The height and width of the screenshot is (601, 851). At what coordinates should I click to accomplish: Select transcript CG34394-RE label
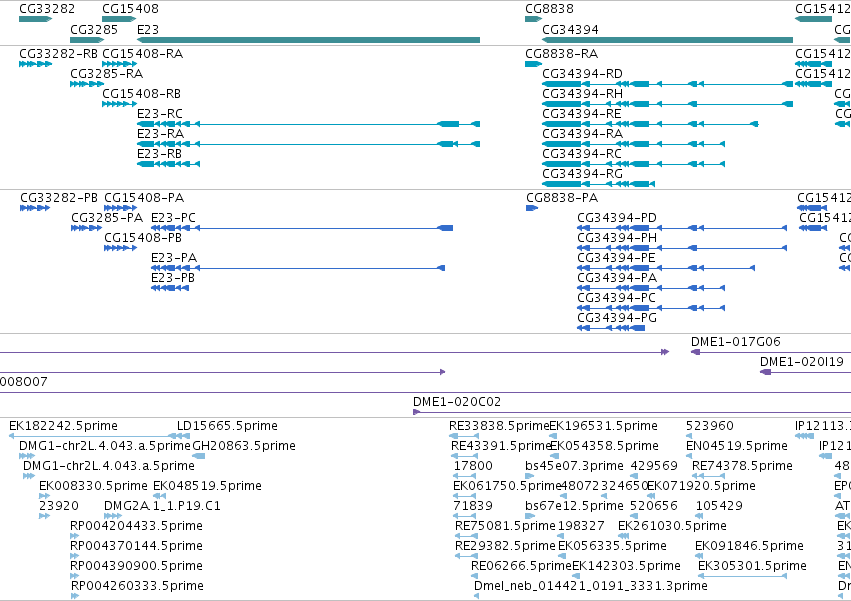(x=582, y=114)
